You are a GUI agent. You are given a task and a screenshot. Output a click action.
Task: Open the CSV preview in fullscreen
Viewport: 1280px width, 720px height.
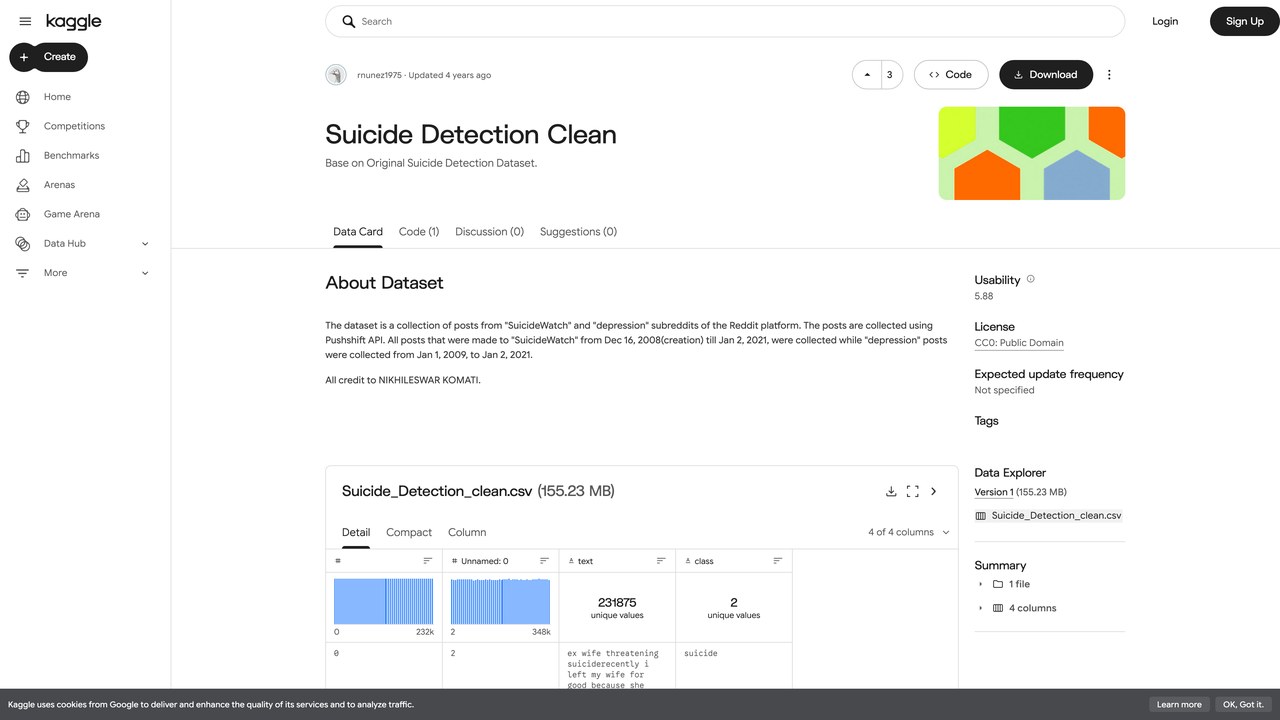(912, 491)
